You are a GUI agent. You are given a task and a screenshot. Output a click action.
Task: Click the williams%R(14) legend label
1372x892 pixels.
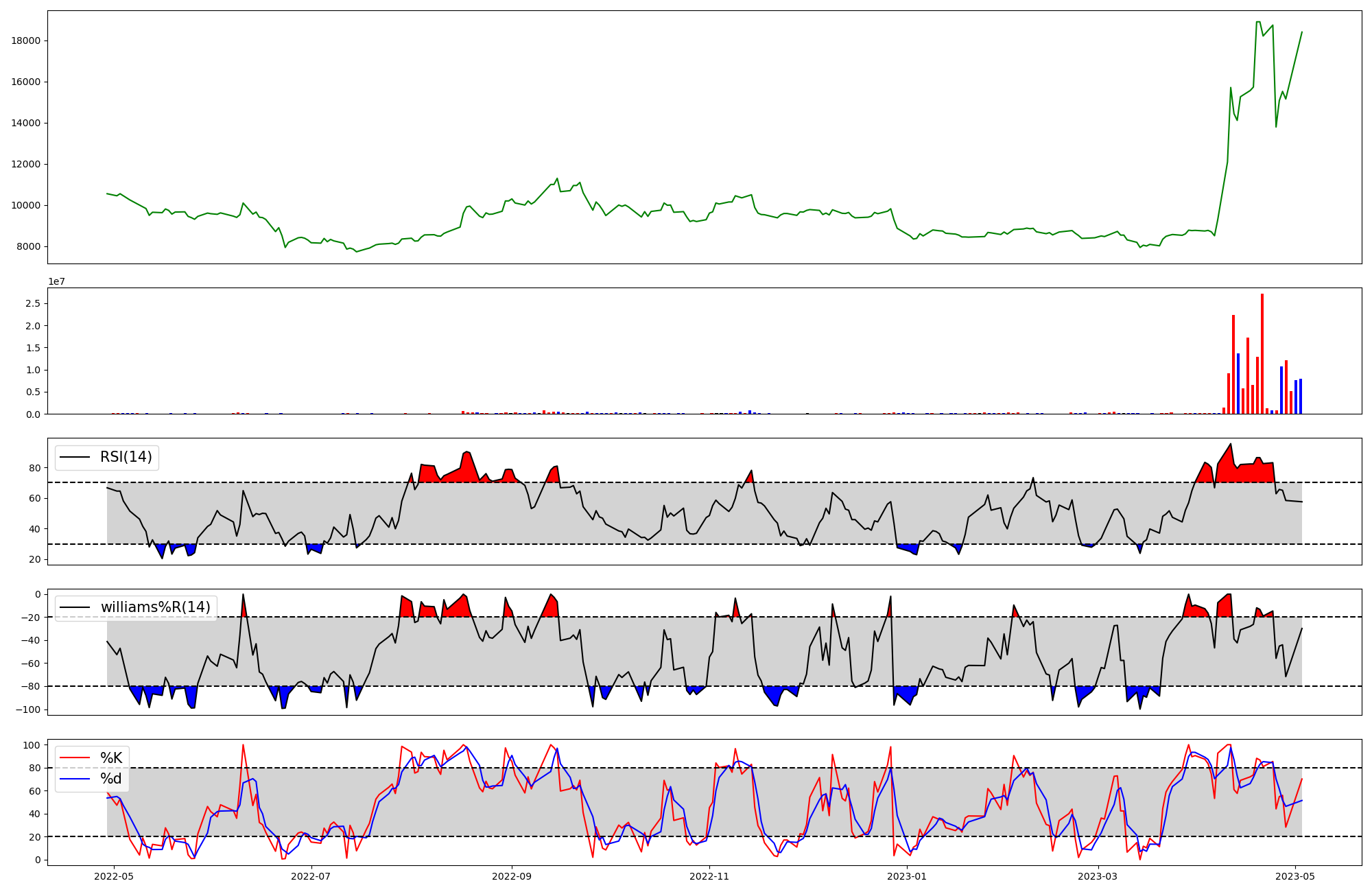coord(155,607)
